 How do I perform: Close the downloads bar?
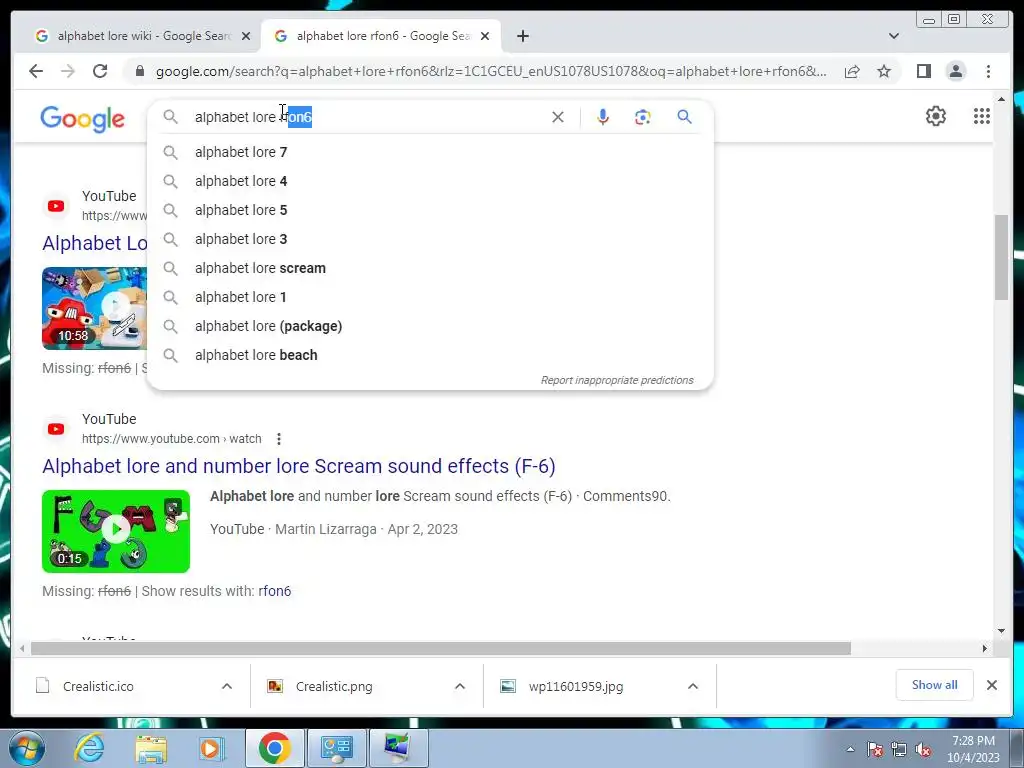tap(991, 685)
